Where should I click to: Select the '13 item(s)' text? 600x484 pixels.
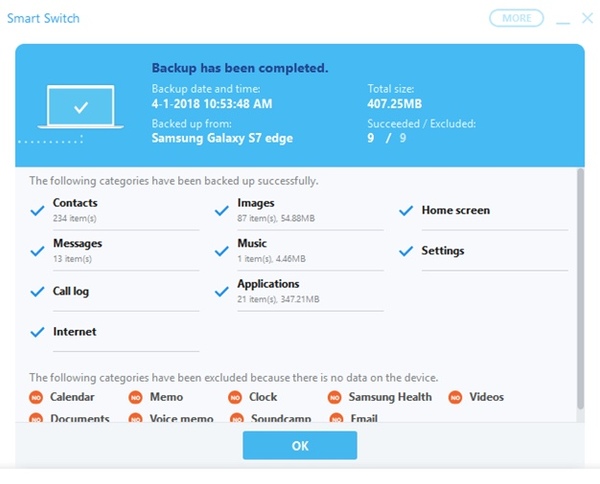pos(72,259)
